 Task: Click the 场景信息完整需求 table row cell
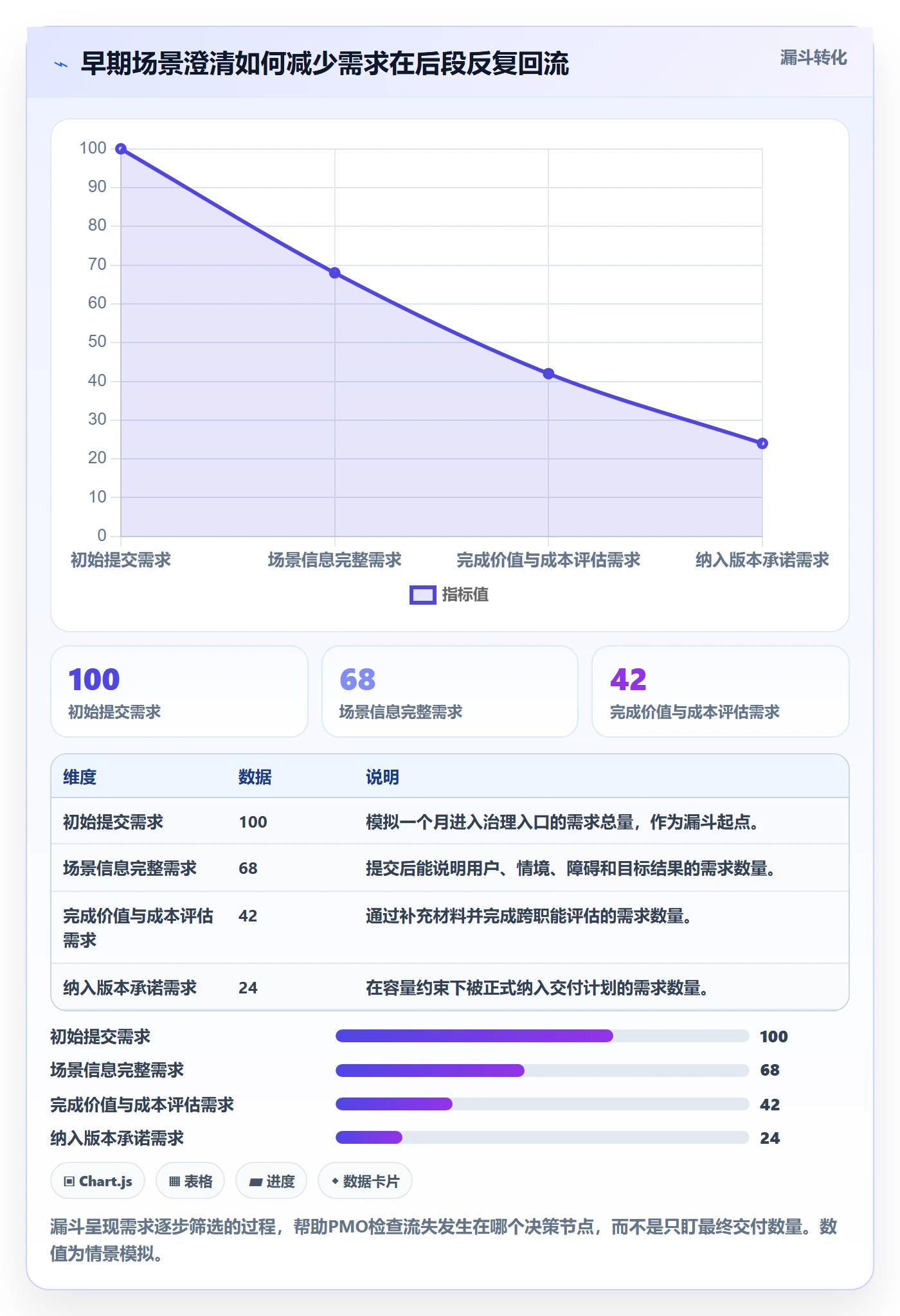(x=130, y=869)
